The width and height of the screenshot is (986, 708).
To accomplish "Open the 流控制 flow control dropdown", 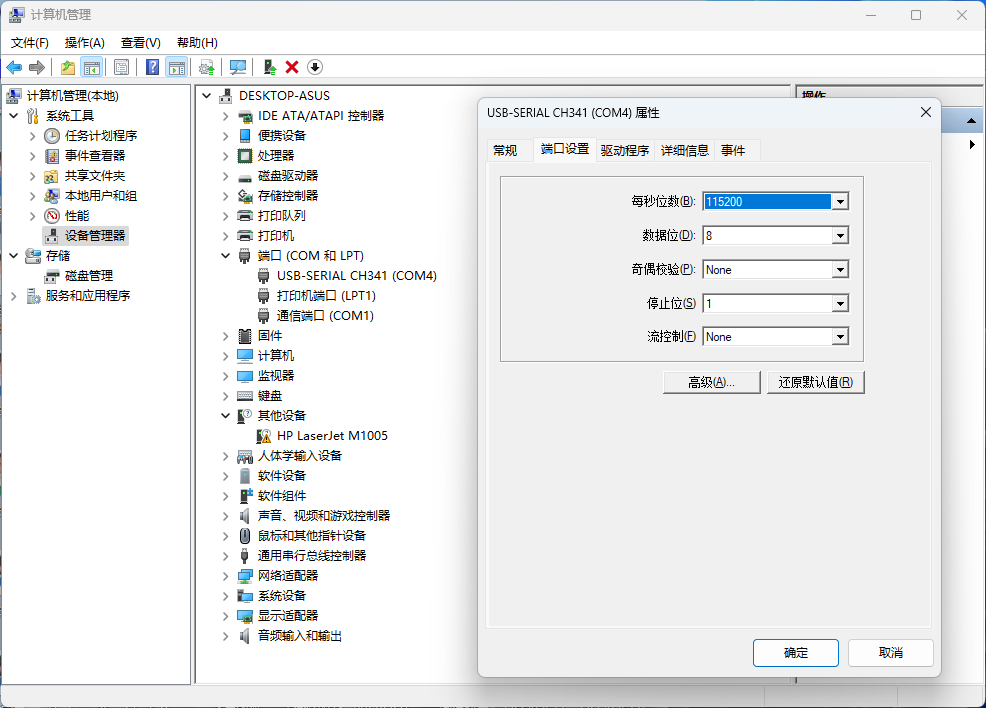I will pyautogui.click(x=840, y=337).
